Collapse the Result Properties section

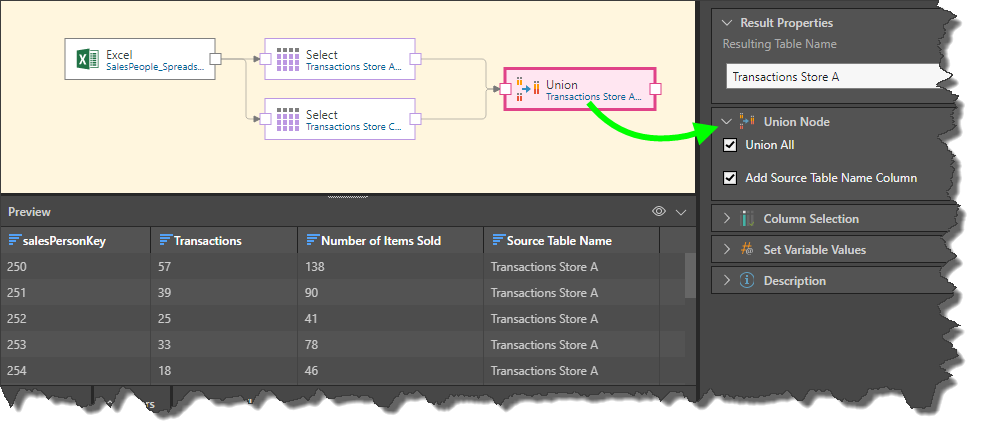click(726, 23)
